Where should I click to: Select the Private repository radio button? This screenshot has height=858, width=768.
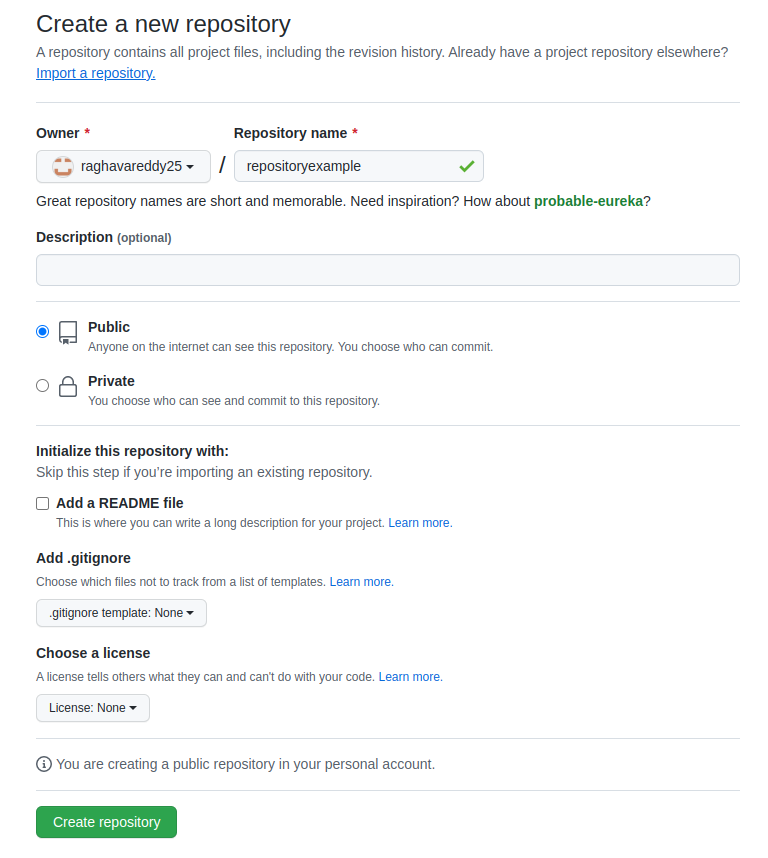pyautogui.click(x=42, y=385)
